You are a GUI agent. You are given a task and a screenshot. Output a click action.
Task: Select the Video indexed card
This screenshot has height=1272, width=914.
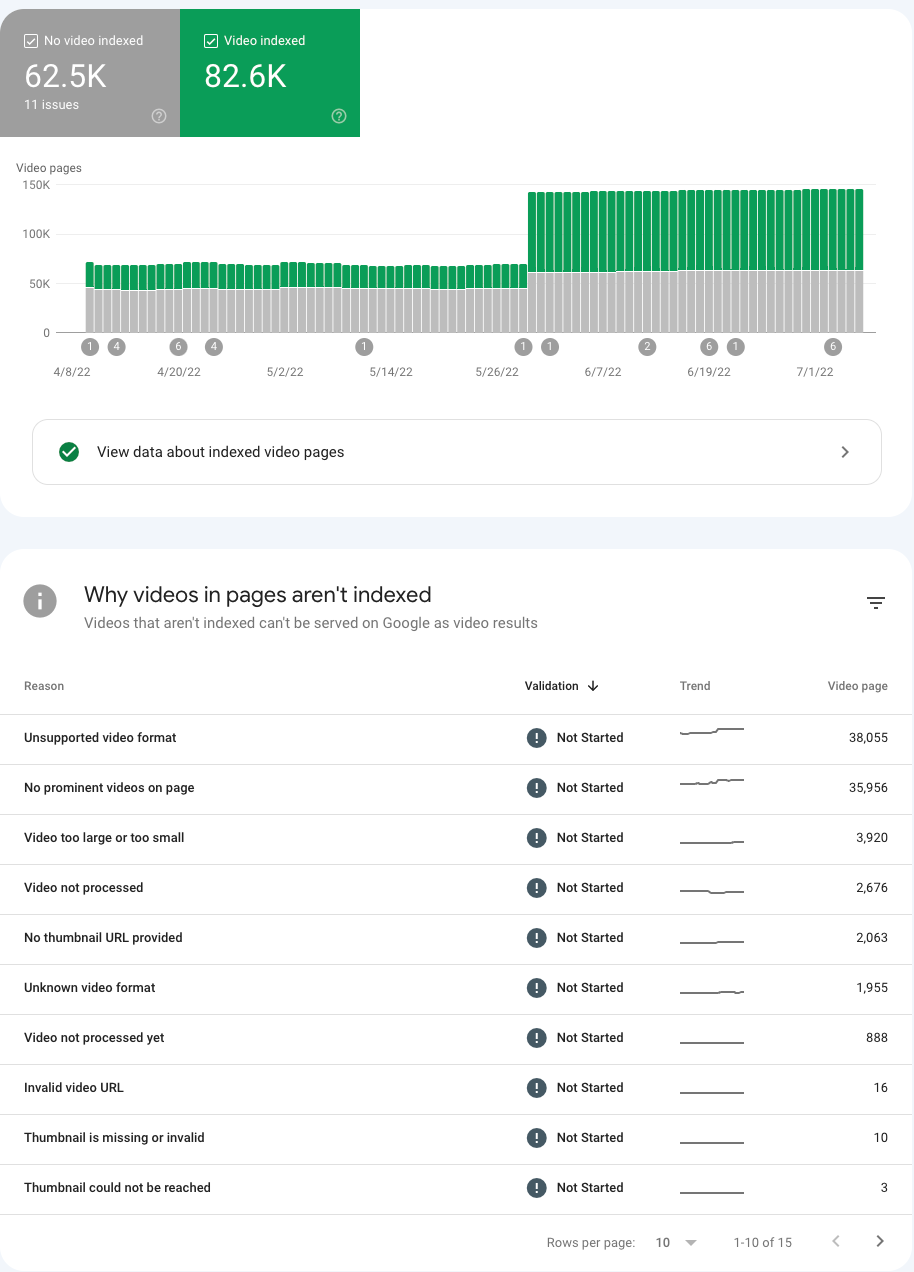270,73
